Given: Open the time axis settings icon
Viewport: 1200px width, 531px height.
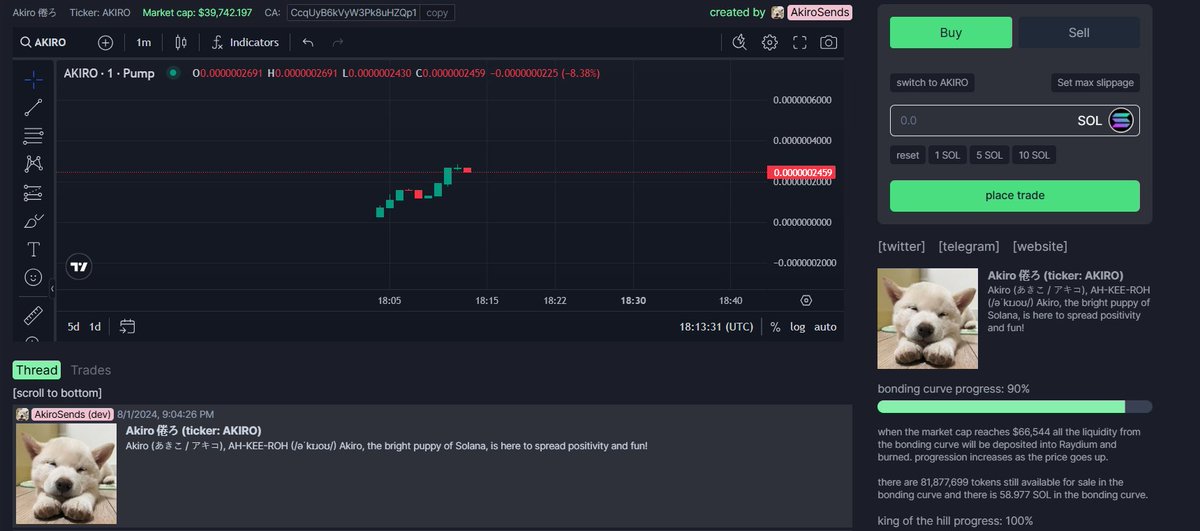Looking at the screenshot, I should point(806,300).
